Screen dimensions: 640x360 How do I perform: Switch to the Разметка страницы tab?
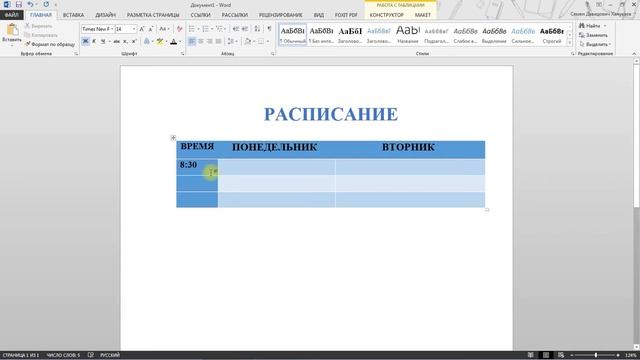[153, 15]
